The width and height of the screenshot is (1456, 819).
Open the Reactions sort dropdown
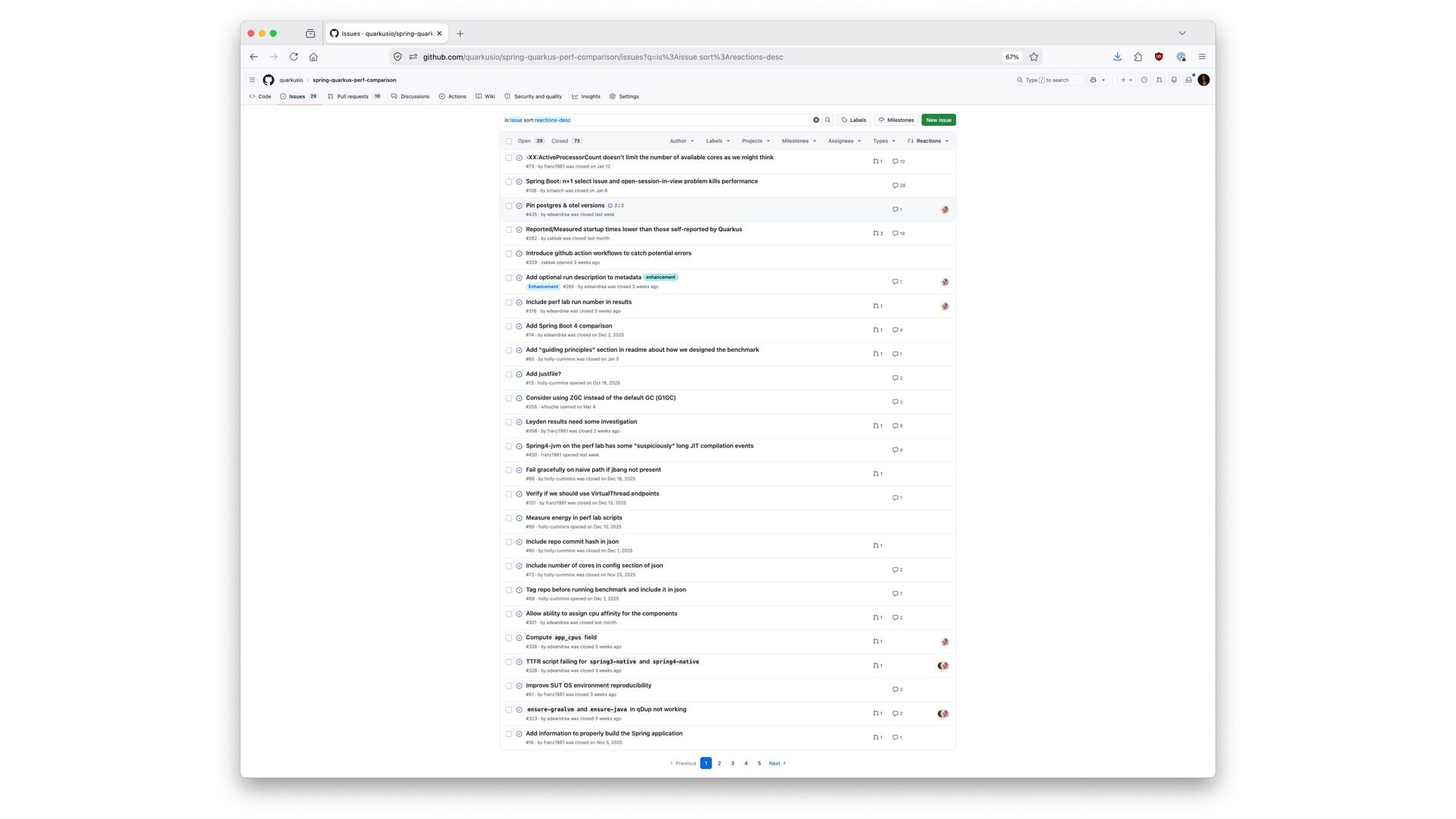pos(927,141)
